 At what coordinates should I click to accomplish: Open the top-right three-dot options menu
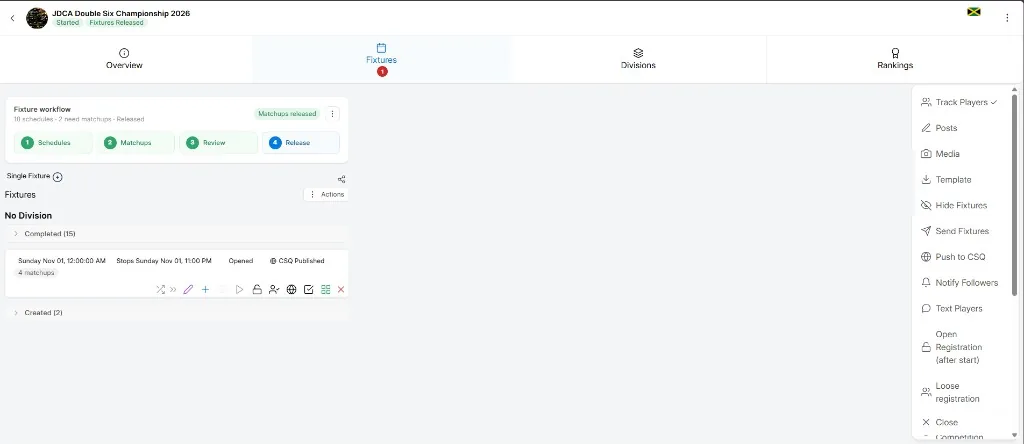[1007, 18]
